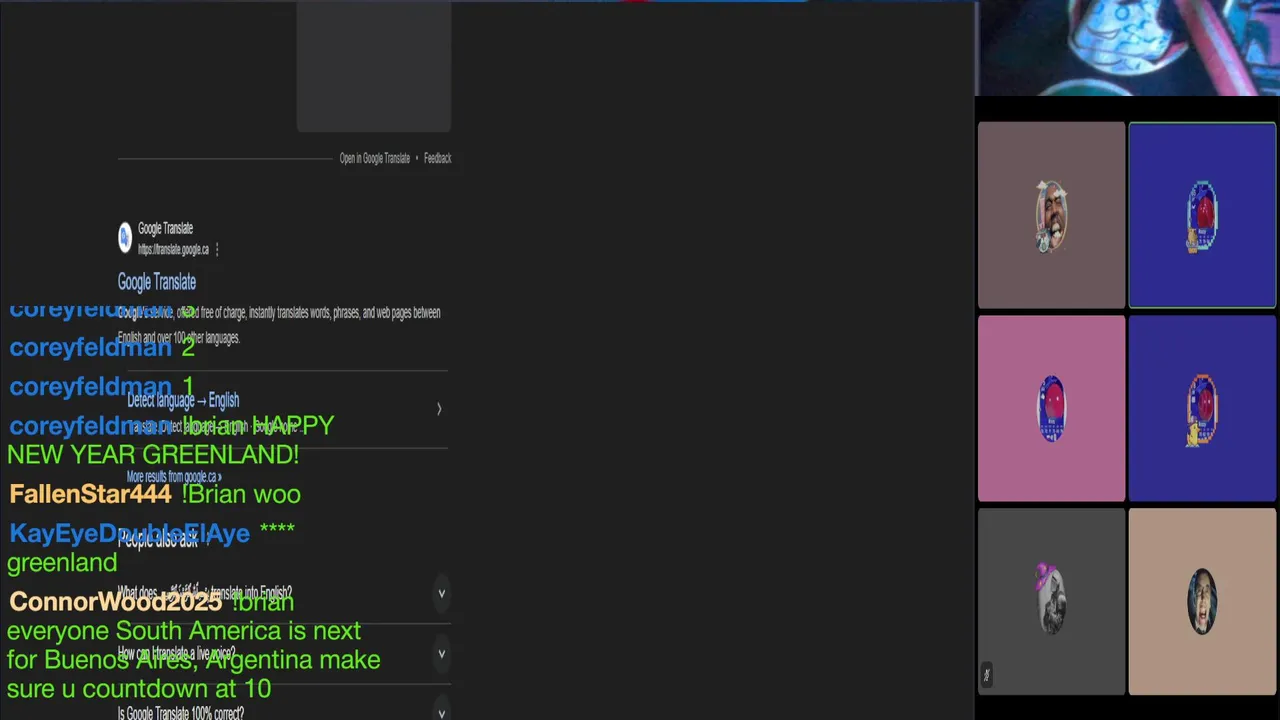
Task: Select the purple-hat avatar in the dark gray tile
Action: click(1049, 598)
